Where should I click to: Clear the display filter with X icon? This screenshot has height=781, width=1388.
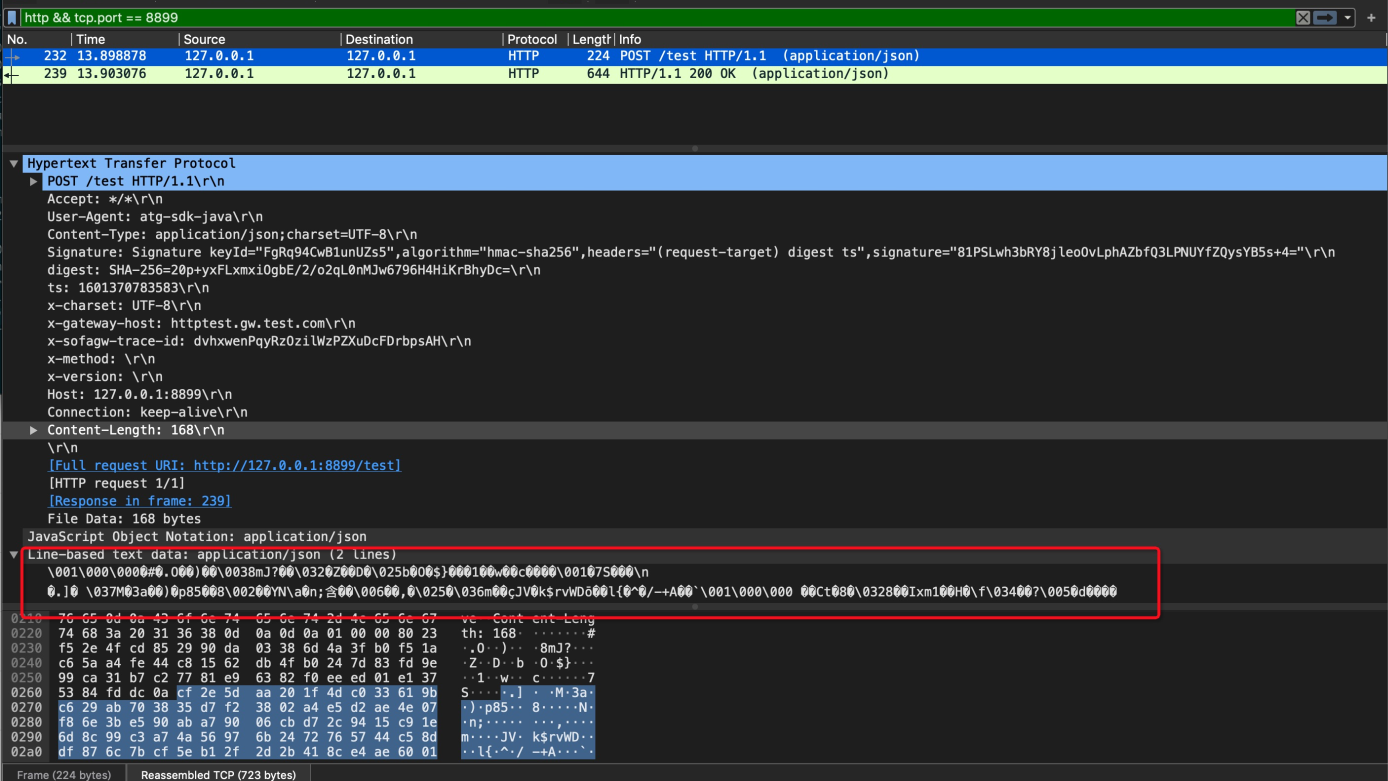pos(1303,17)
